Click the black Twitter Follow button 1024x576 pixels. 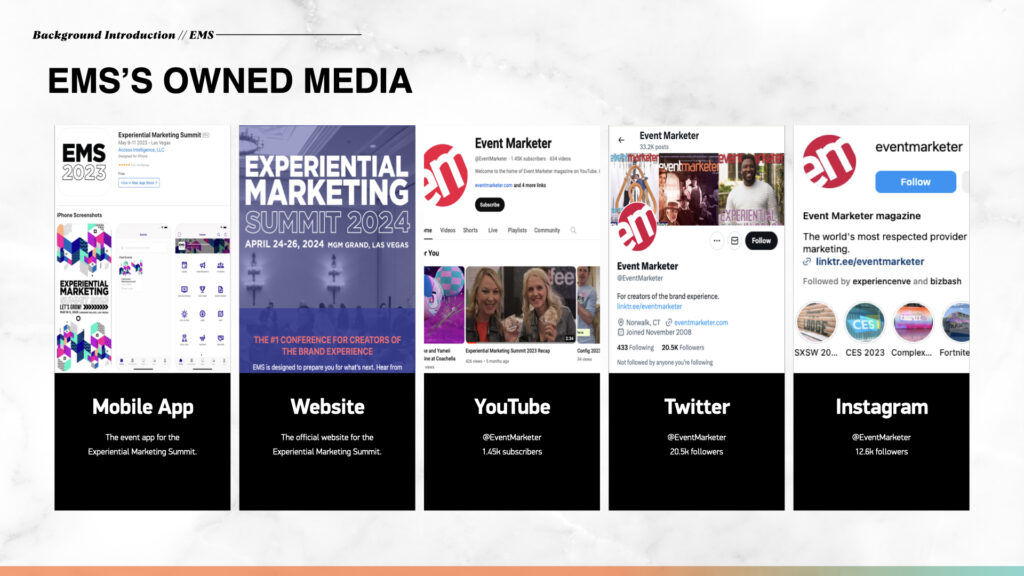coord(762,241)
